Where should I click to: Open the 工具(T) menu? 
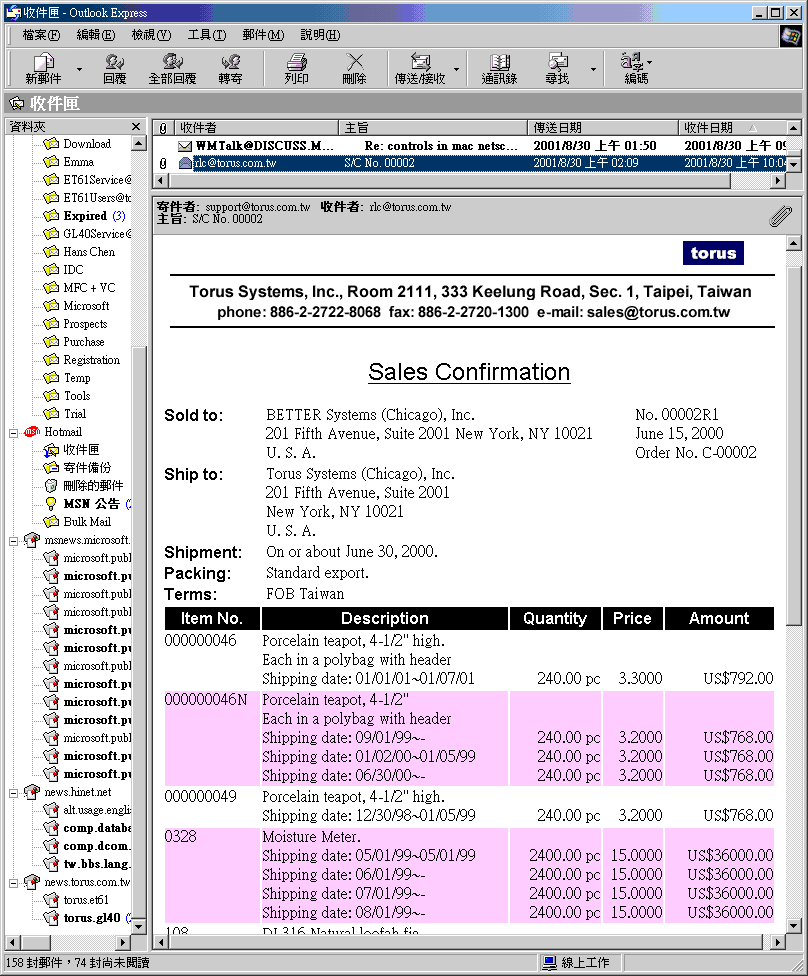click(x=207, y=35)
